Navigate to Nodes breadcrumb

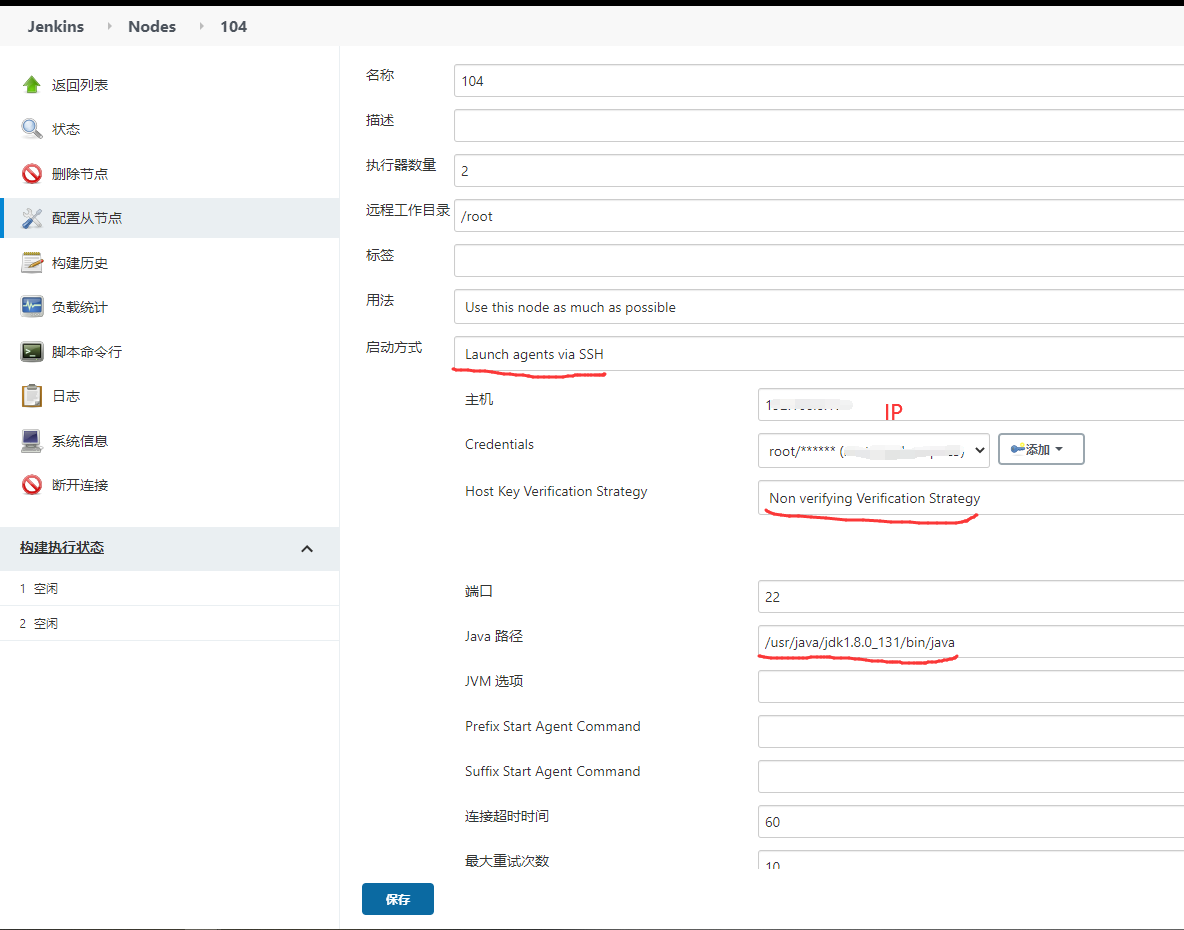tap(152, 26)
